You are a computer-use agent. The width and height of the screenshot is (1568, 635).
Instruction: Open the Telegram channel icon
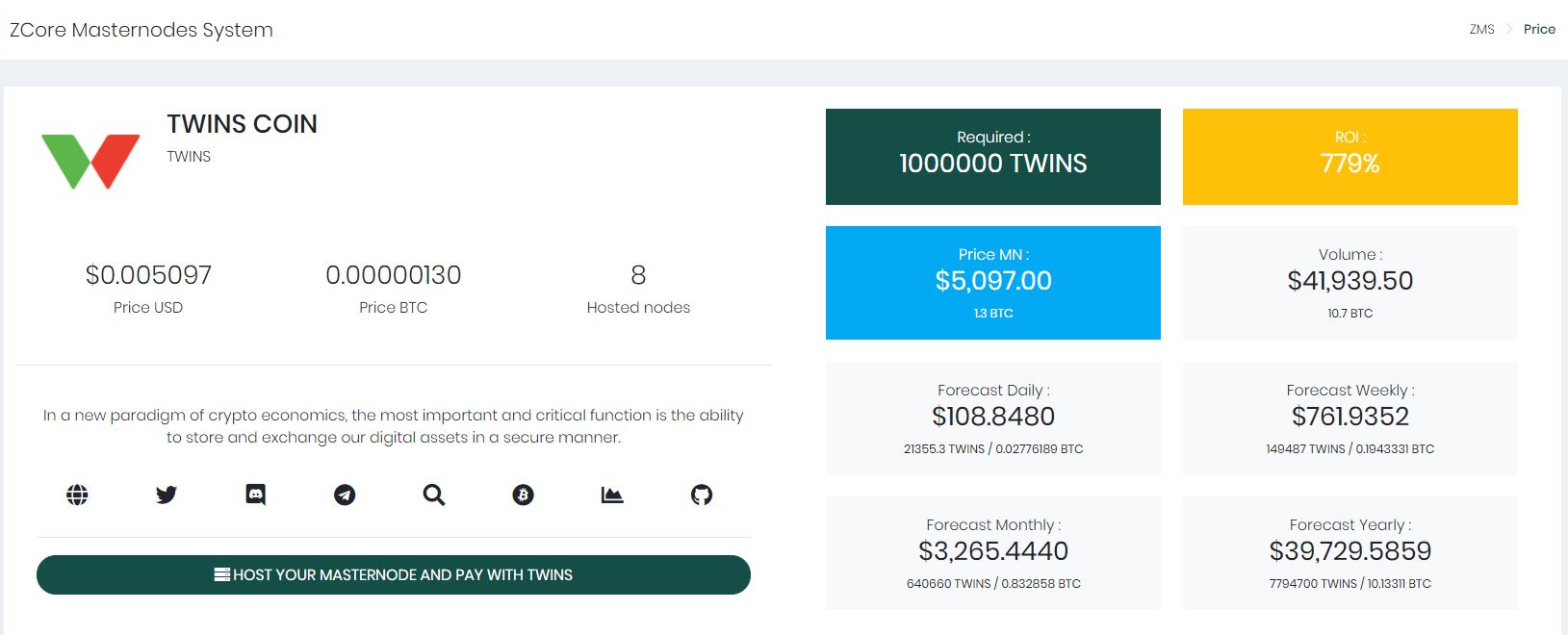click(345, 495)
